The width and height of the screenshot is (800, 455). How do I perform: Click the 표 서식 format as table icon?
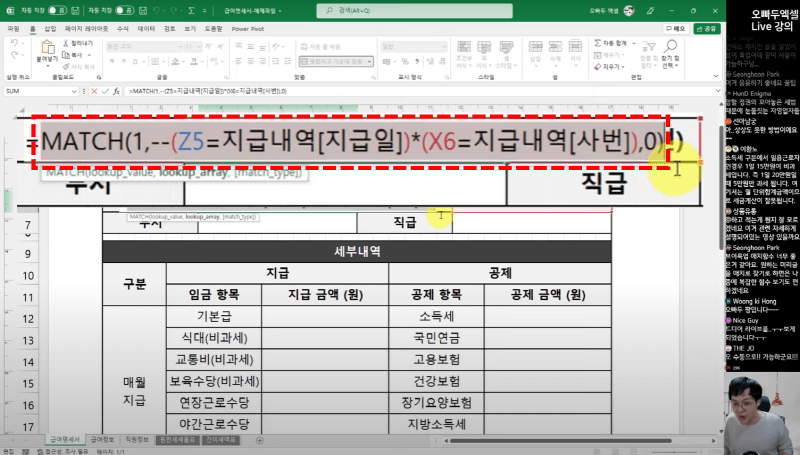click(484, 47)
